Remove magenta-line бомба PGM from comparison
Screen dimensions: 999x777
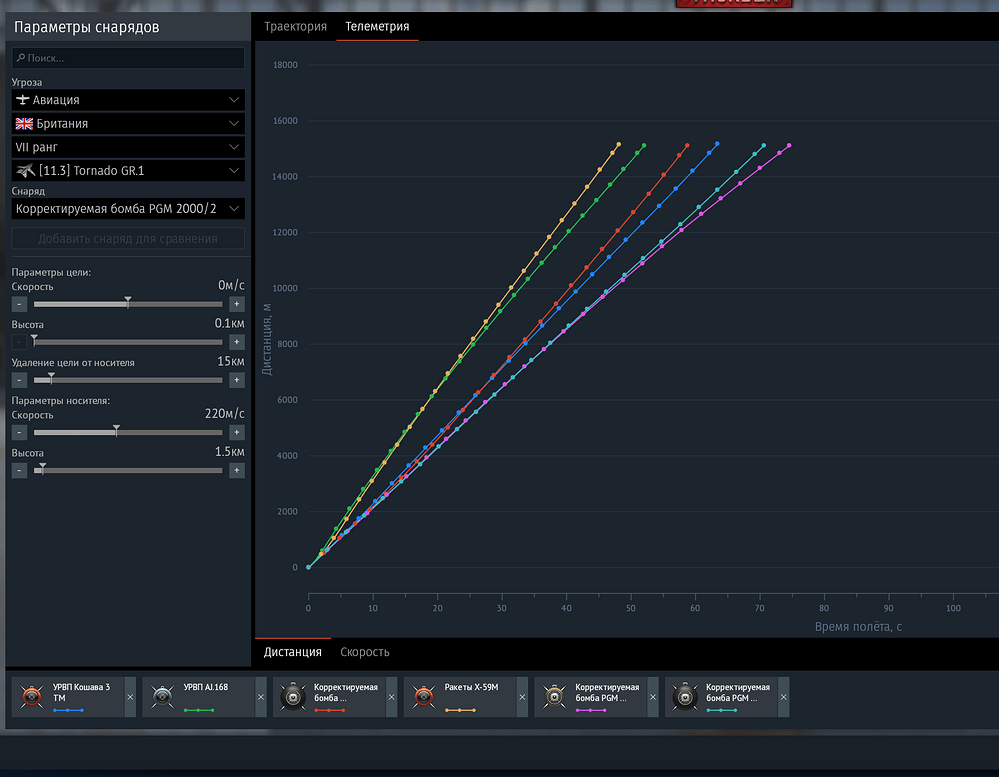(x=652, y=697)
